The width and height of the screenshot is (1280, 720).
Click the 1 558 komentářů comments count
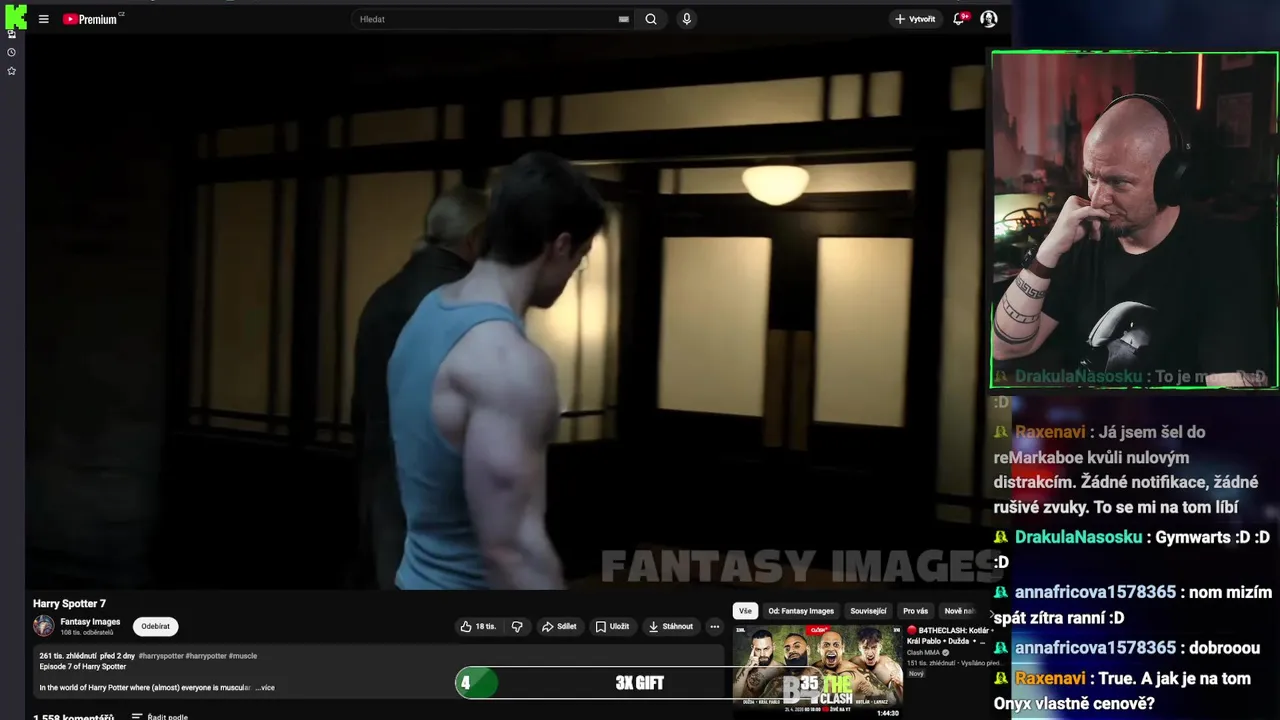click(x=73, y=716)
